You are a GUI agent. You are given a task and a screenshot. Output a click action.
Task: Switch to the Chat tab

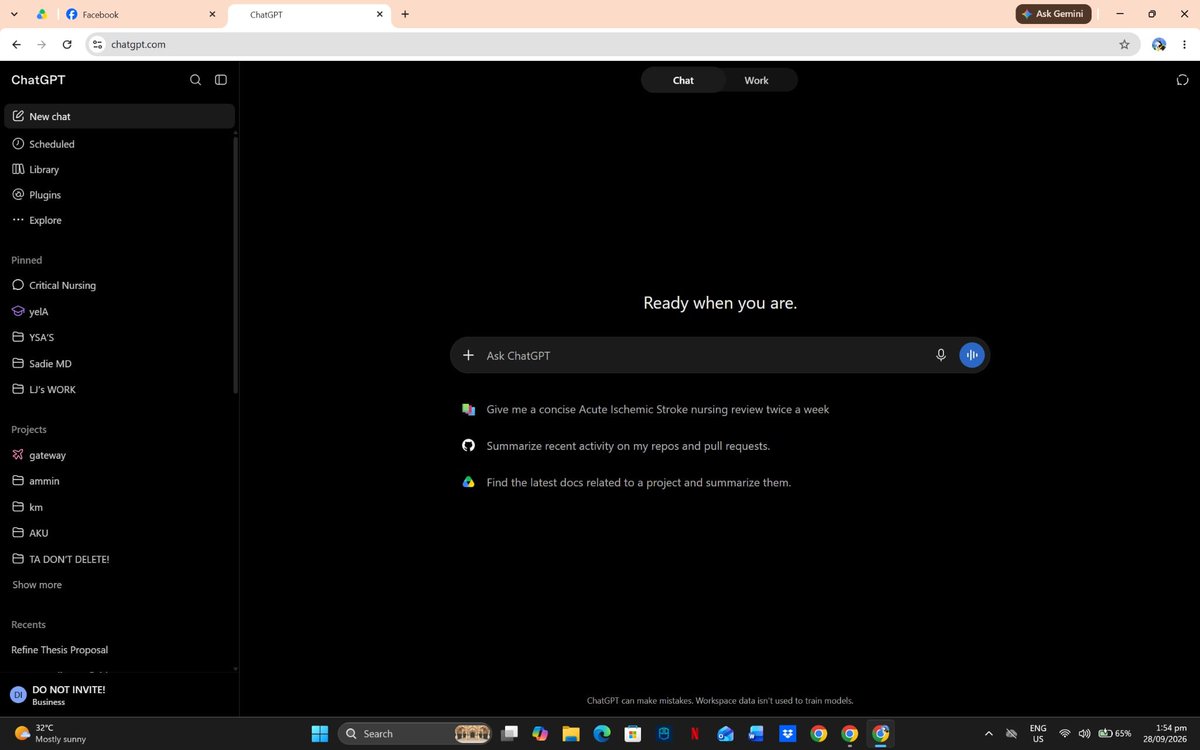tap(683, 80)
